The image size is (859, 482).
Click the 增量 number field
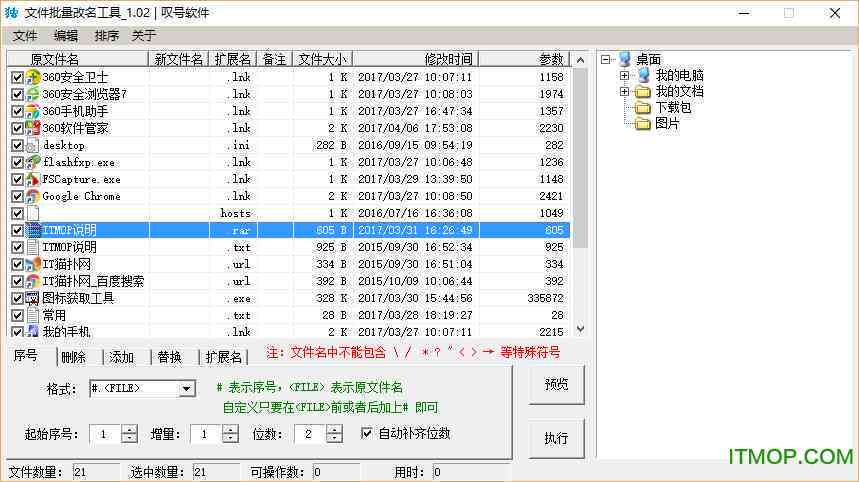click(x=207, y=434)
